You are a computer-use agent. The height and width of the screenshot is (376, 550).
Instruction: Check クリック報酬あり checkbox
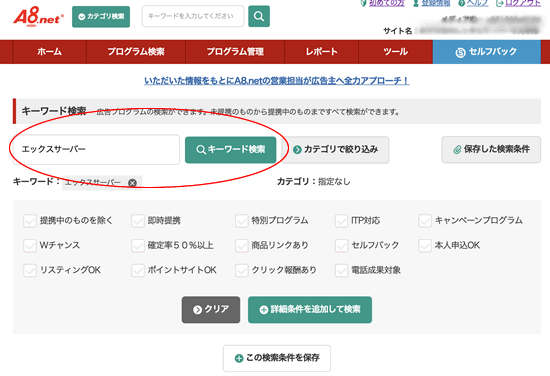point(242,270)
